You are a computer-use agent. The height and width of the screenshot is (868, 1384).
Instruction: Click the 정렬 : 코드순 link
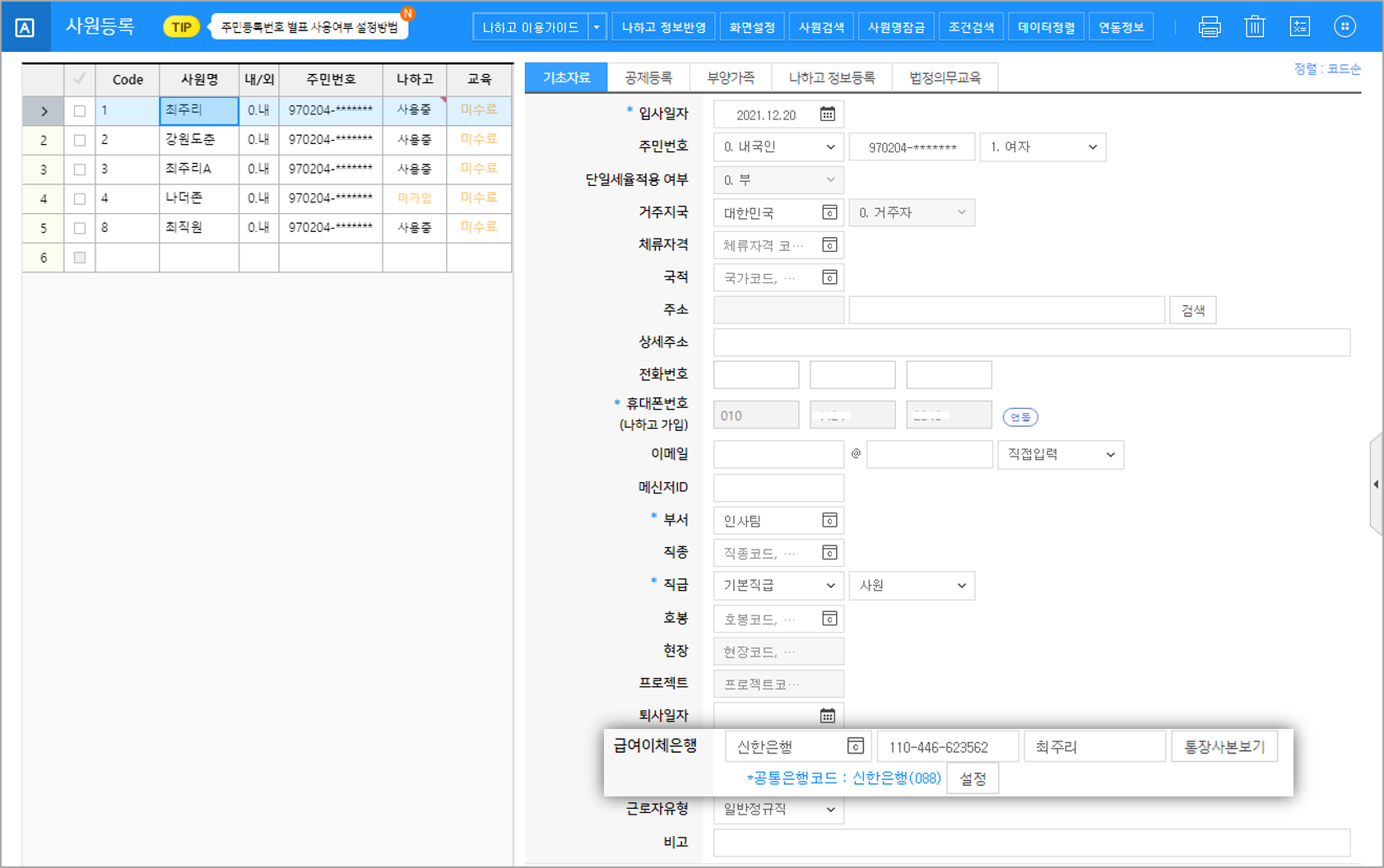click(1327, 69)
